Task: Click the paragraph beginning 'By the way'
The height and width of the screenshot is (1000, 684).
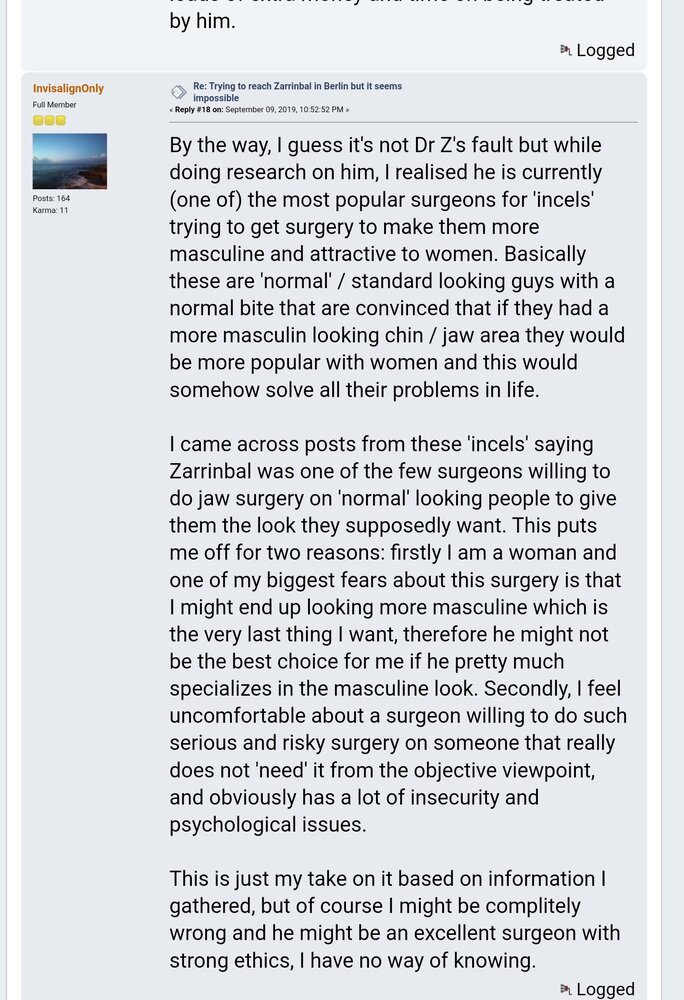Action: coord(397,267)
